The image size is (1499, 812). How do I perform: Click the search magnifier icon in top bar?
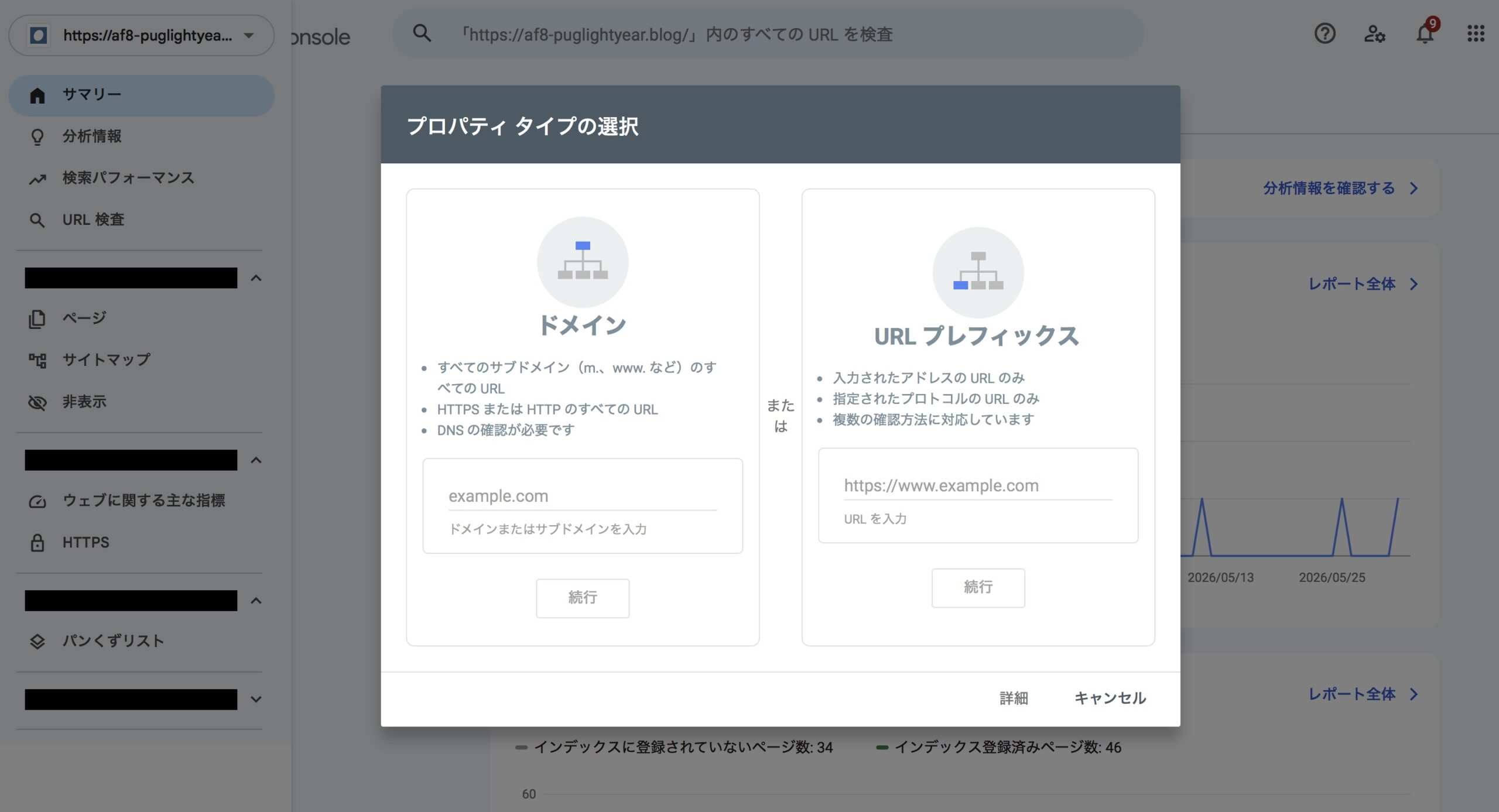pyautogui.click(x=422, y=34)
